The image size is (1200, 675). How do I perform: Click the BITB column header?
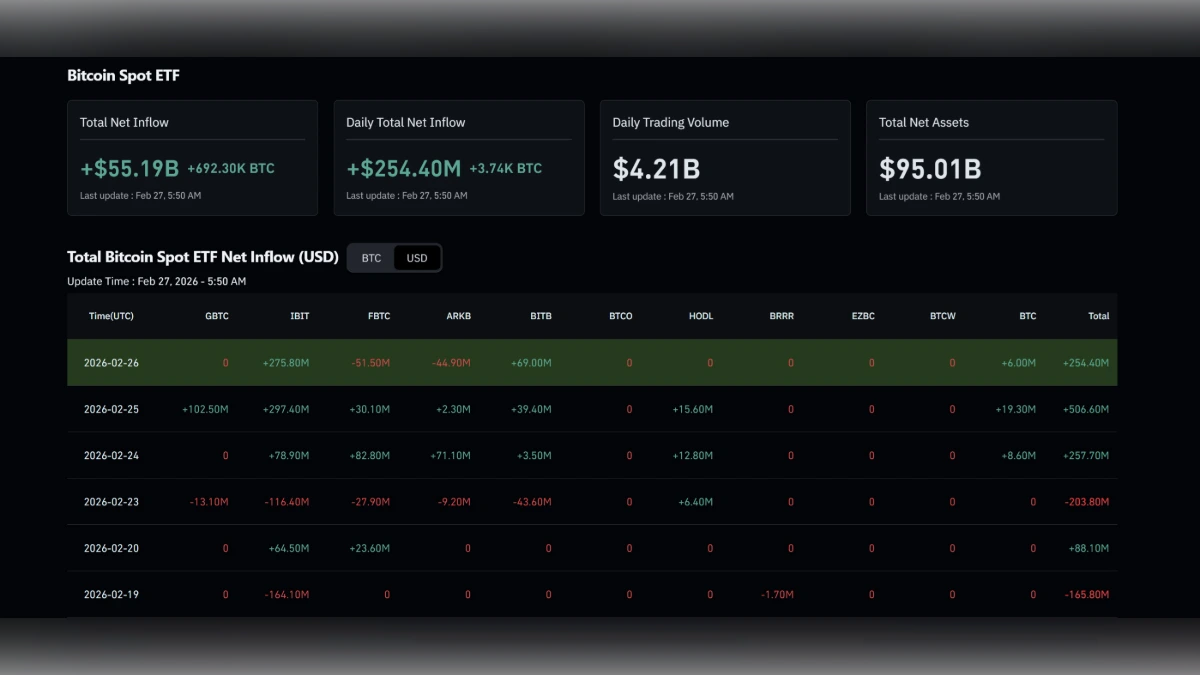(x=540, y=315)
